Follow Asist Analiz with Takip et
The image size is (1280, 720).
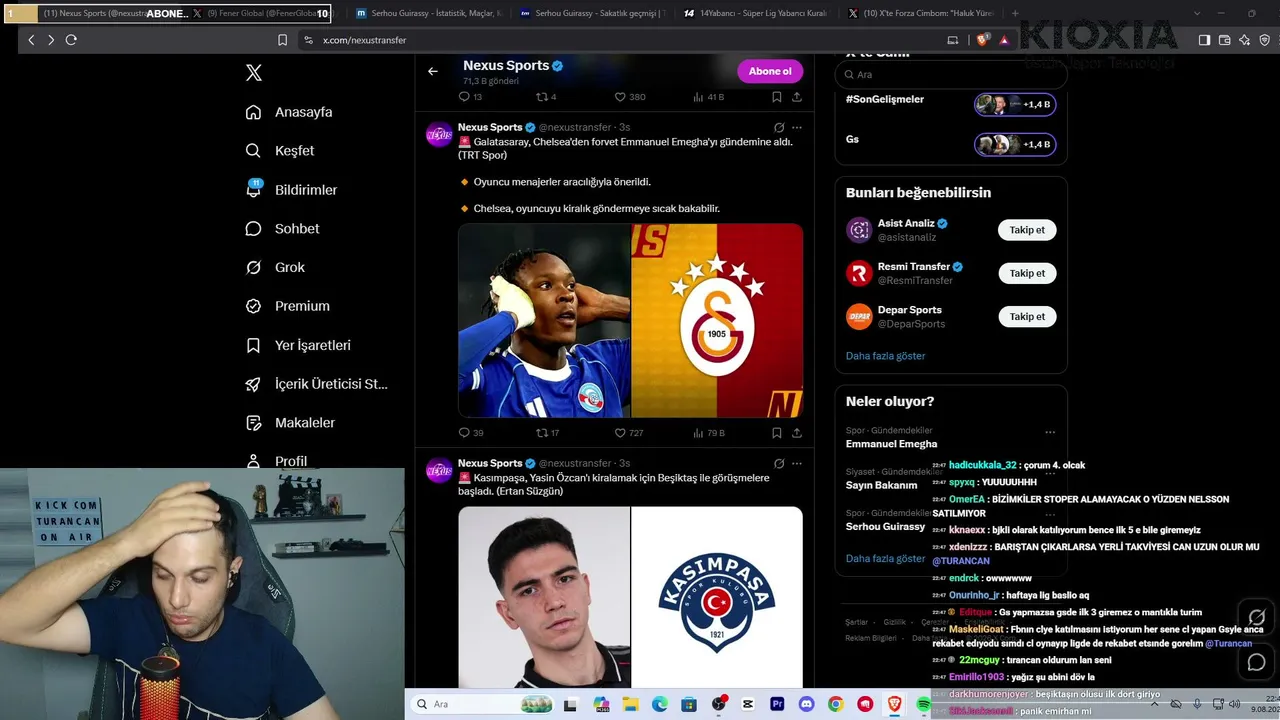(x=1027, y=230)
